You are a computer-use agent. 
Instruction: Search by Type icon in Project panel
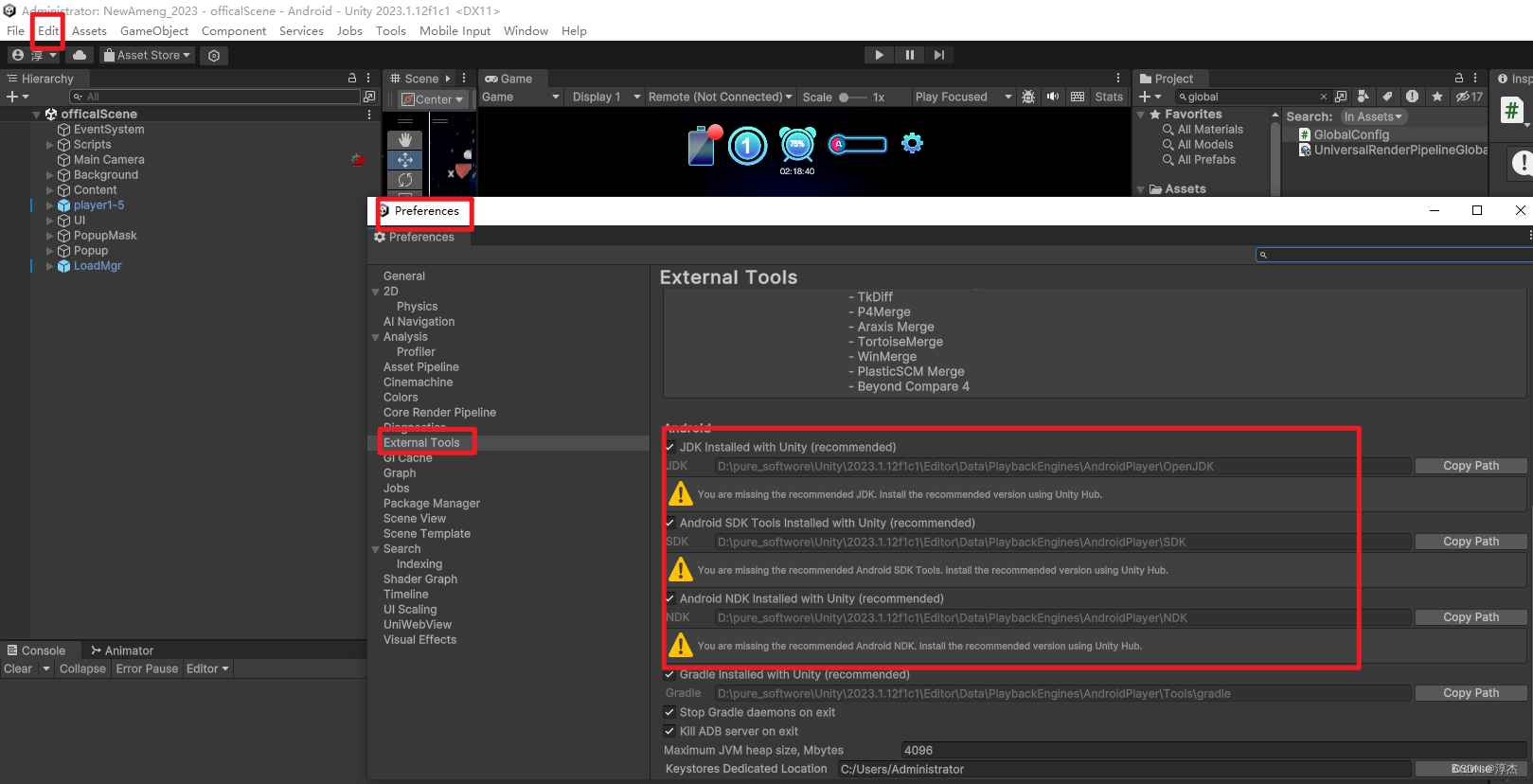[x=1363, y=97]
